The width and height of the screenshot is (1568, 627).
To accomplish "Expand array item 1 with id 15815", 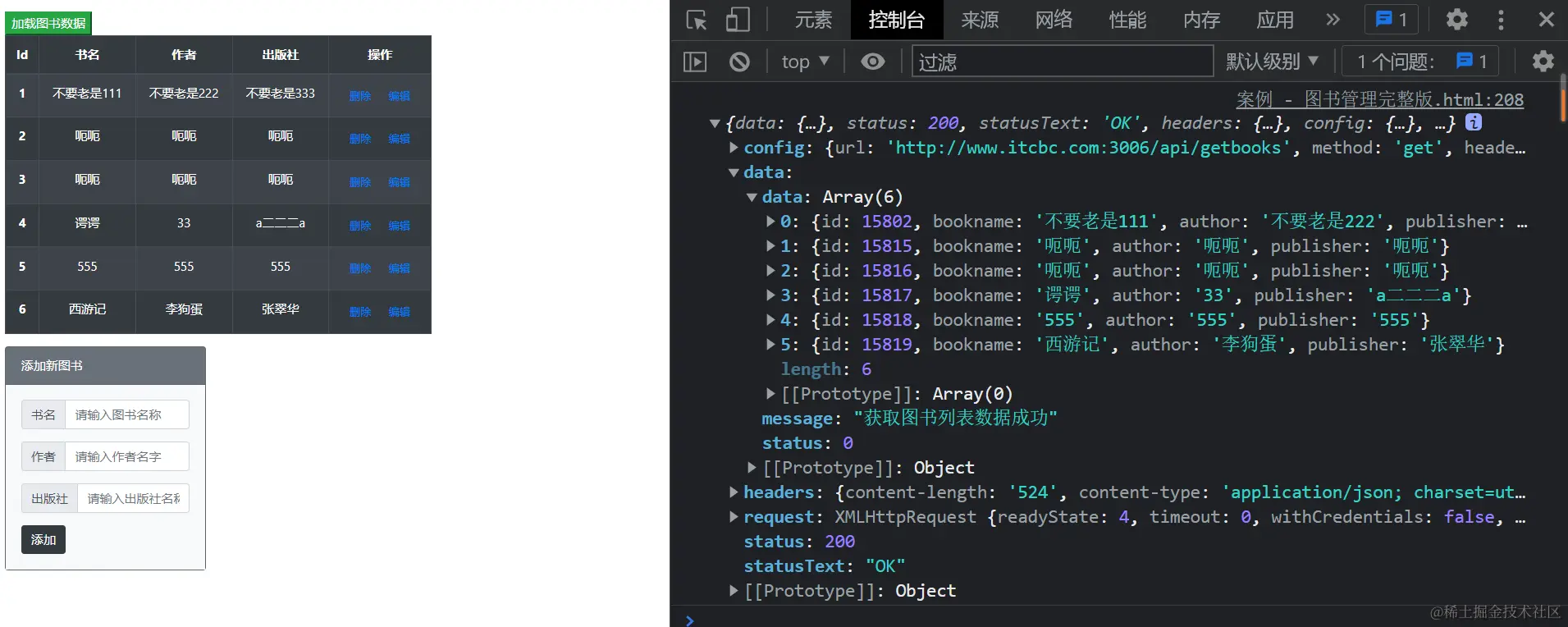I will 770,246.
